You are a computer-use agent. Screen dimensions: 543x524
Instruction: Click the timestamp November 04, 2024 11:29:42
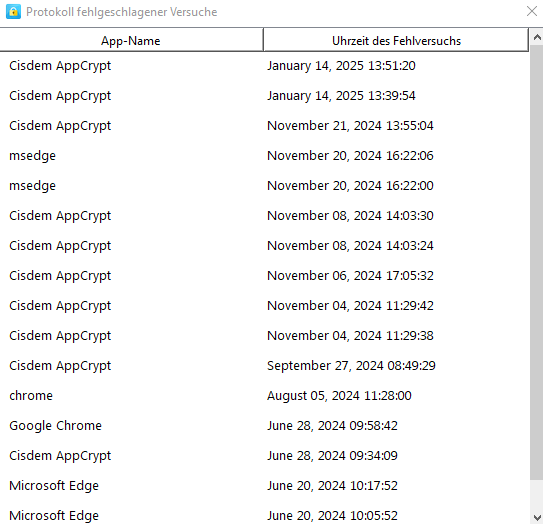(350, 305)
